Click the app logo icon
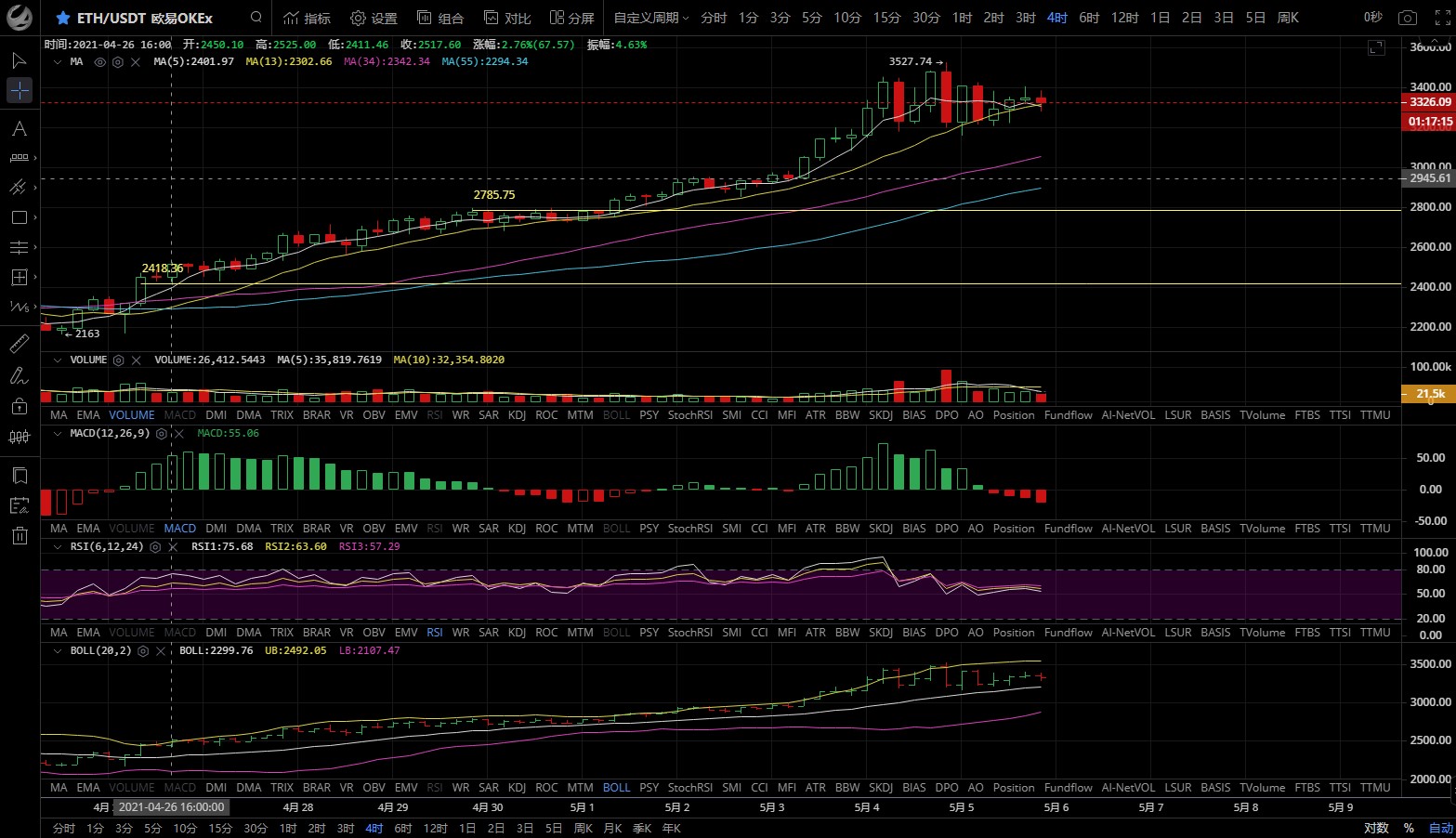Viewport: 1456px width, 838px height. (19, 18)
